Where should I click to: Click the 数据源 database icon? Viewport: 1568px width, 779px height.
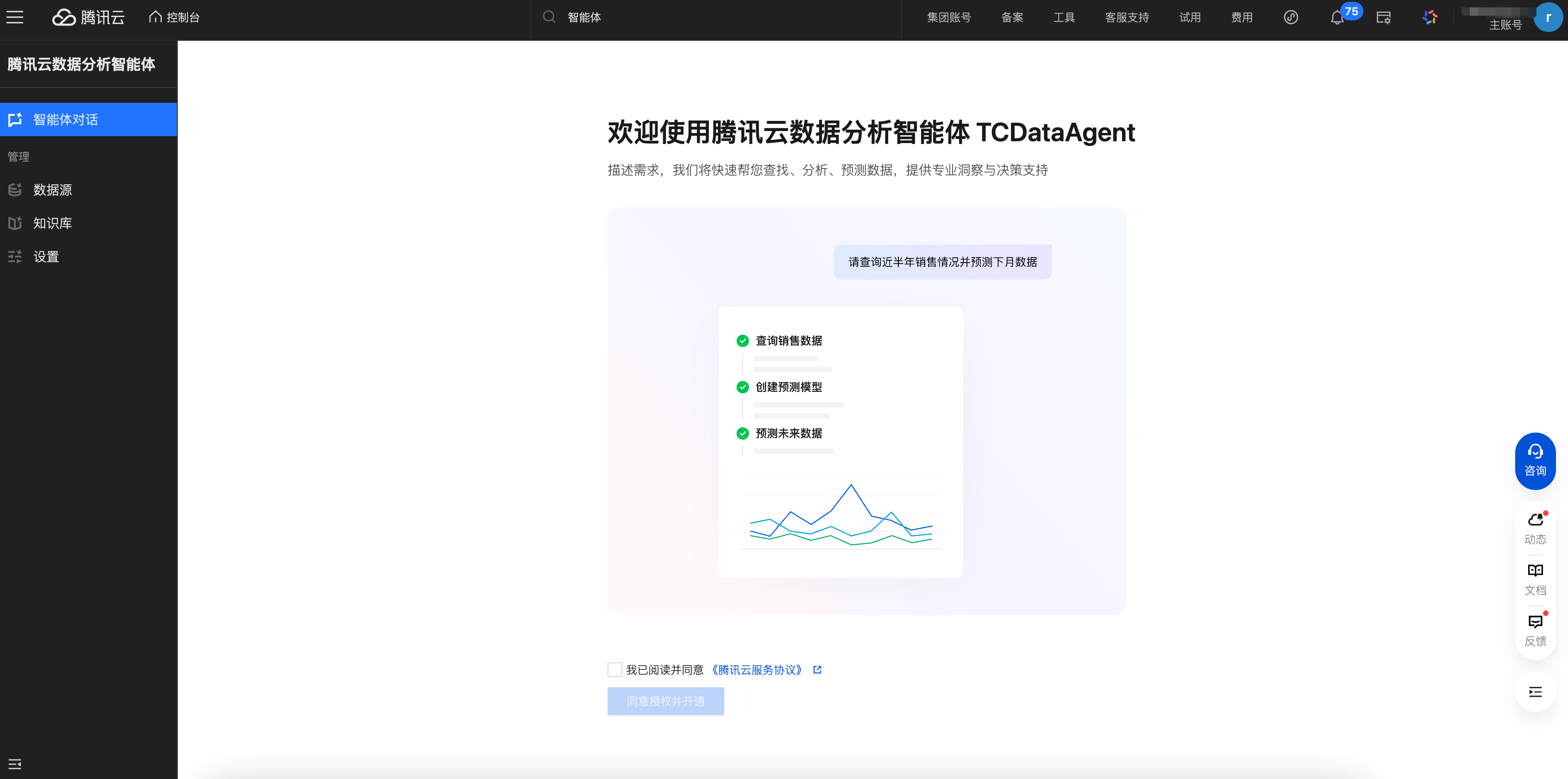click(x=15, y=190)
